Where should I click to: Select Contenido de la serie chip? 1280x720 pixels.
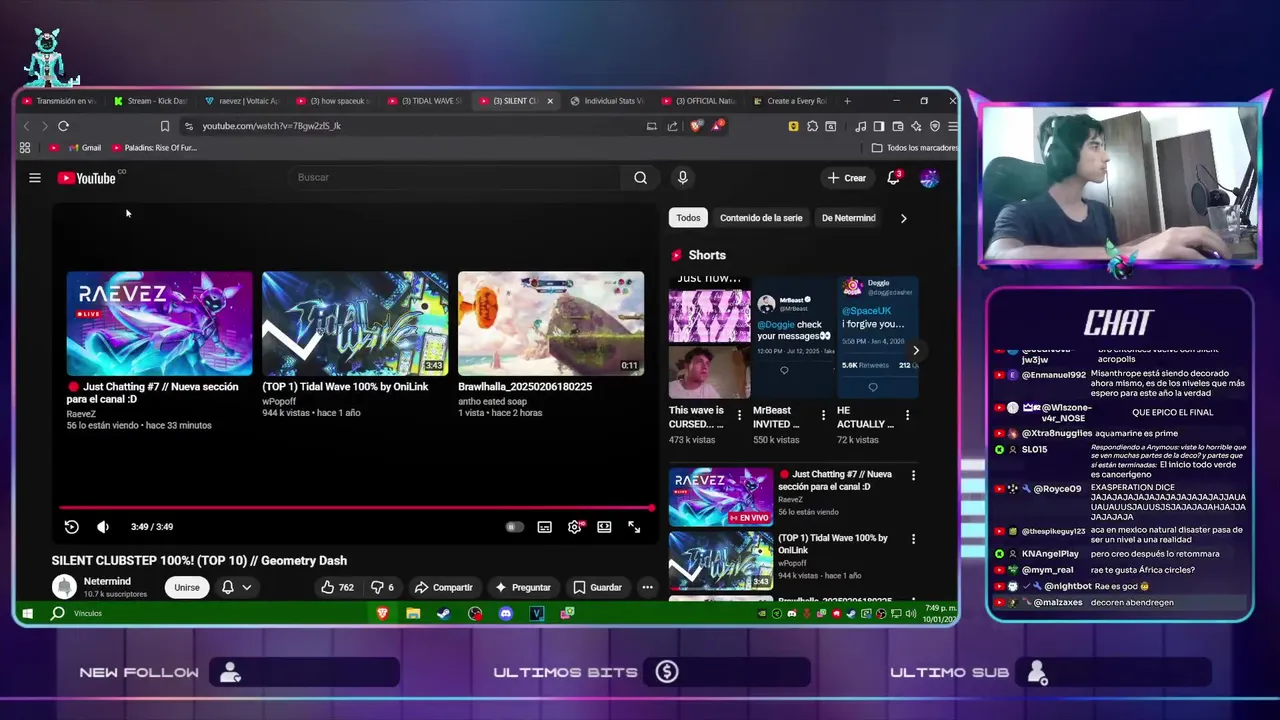[761, 218]
